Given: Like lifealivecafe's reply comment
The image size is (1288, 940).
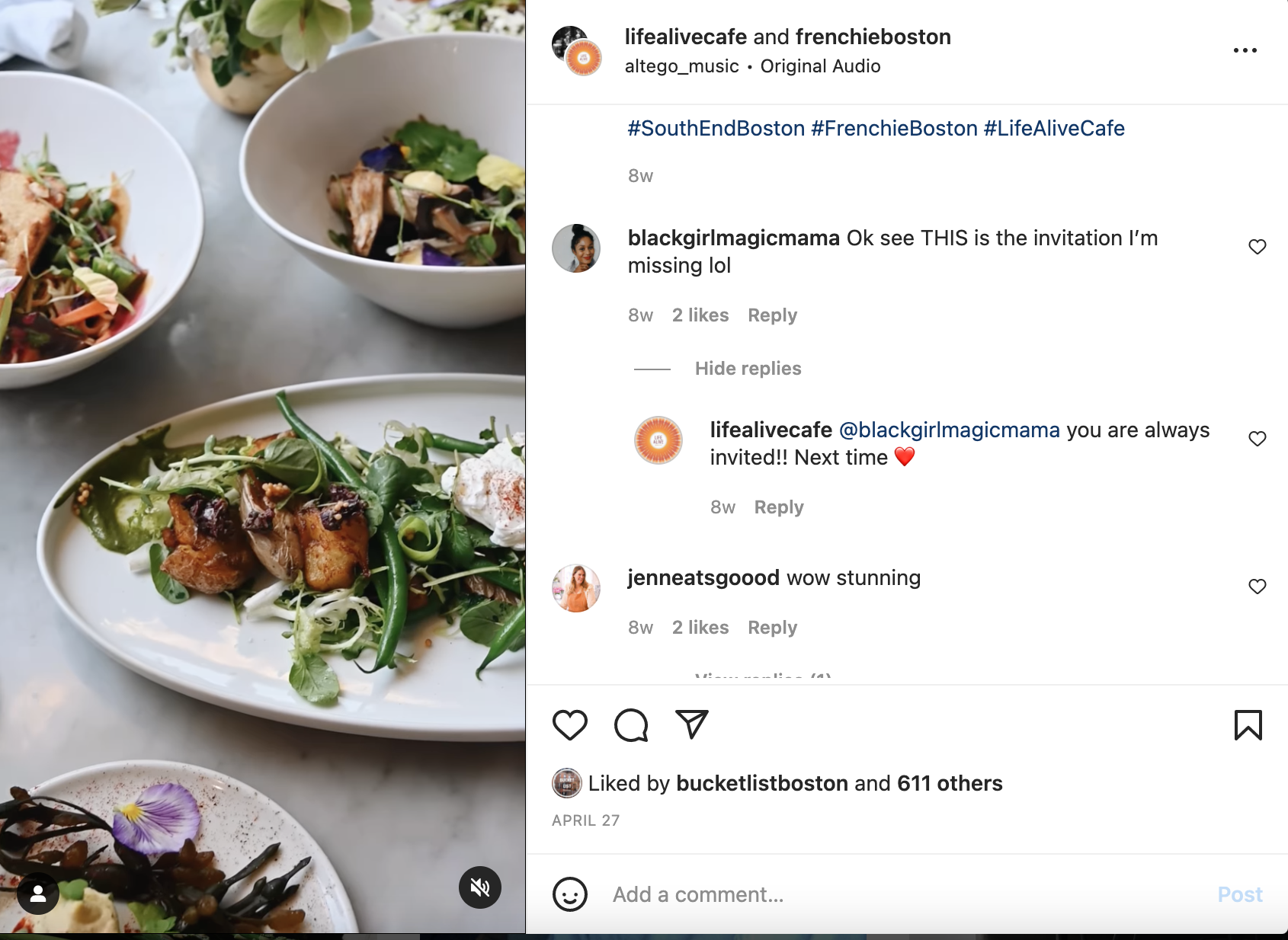Looking at the screenshot, I should click(1258, 439).
